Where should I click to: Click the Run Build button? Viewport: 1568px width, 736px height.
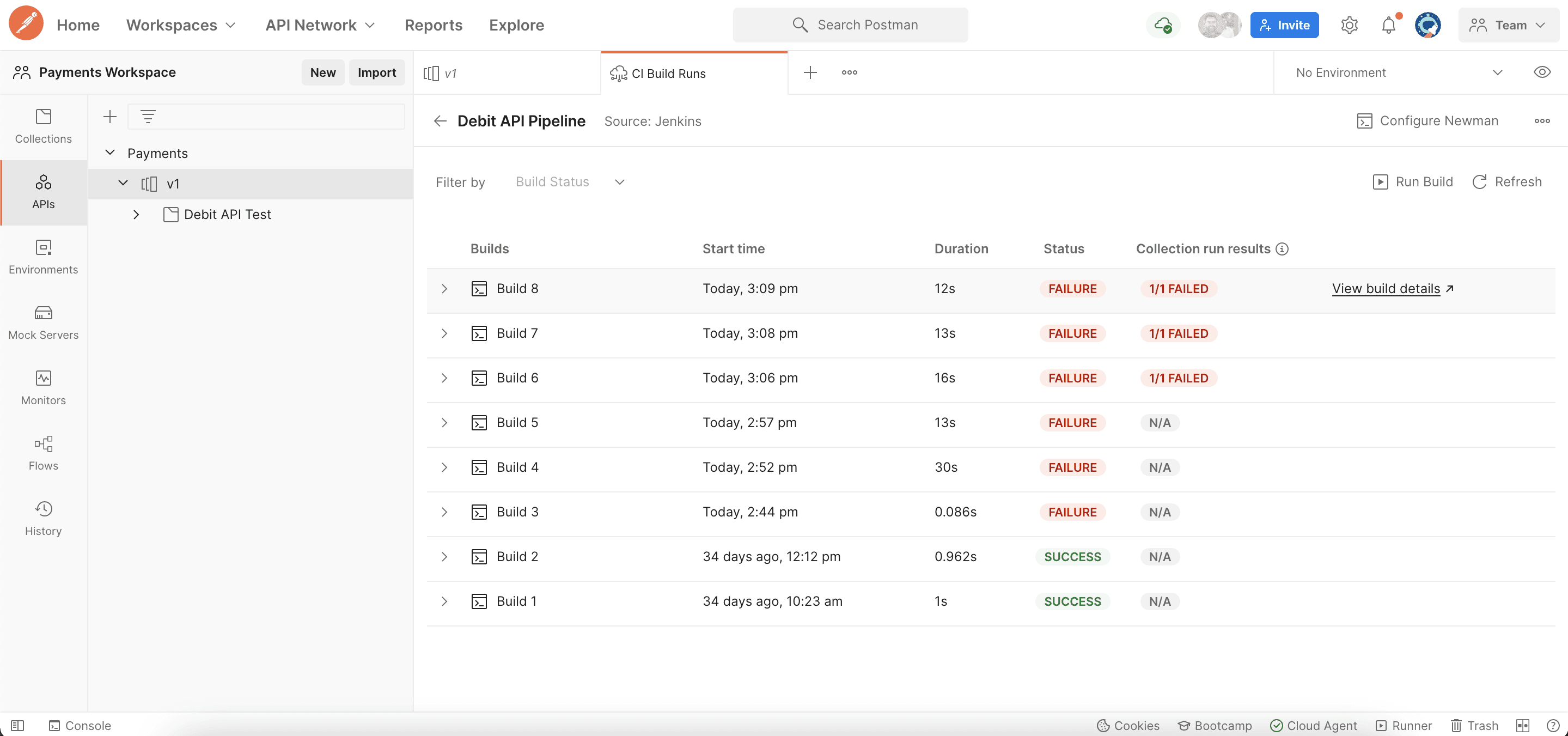coord(1413,182)
